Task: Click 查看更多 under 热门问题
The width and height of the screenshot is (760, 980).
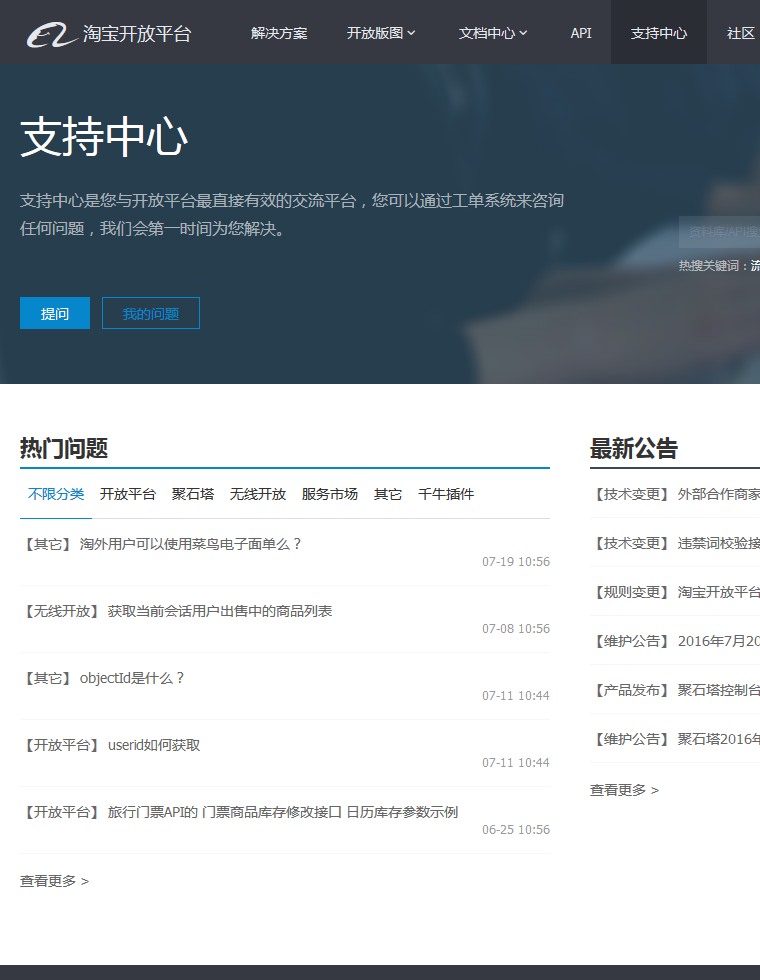Action: point(54,881)
